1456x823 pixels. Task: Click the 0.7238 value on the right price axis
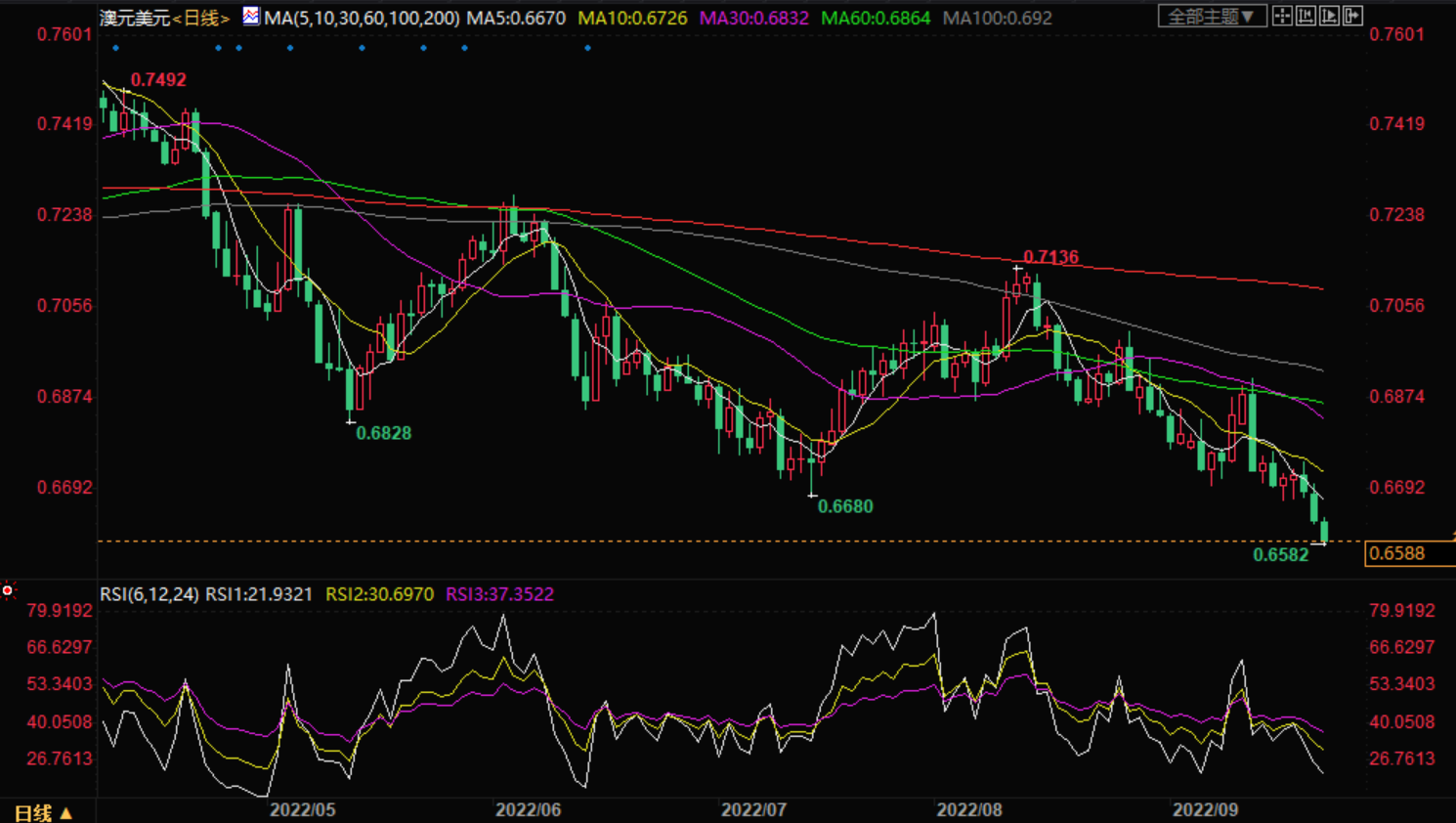pyautogui.click(x=1397, y=215)
